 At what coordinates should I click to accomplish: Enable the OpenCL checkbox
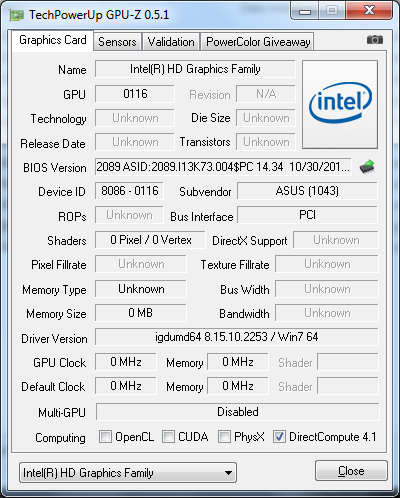tap(105, 436)
